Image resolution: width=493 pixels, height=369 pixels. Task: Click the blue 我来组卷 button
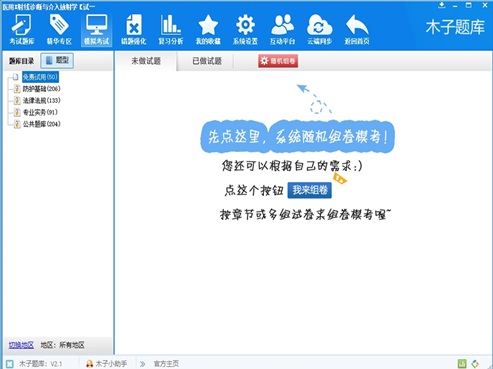(x=310, y=190)
